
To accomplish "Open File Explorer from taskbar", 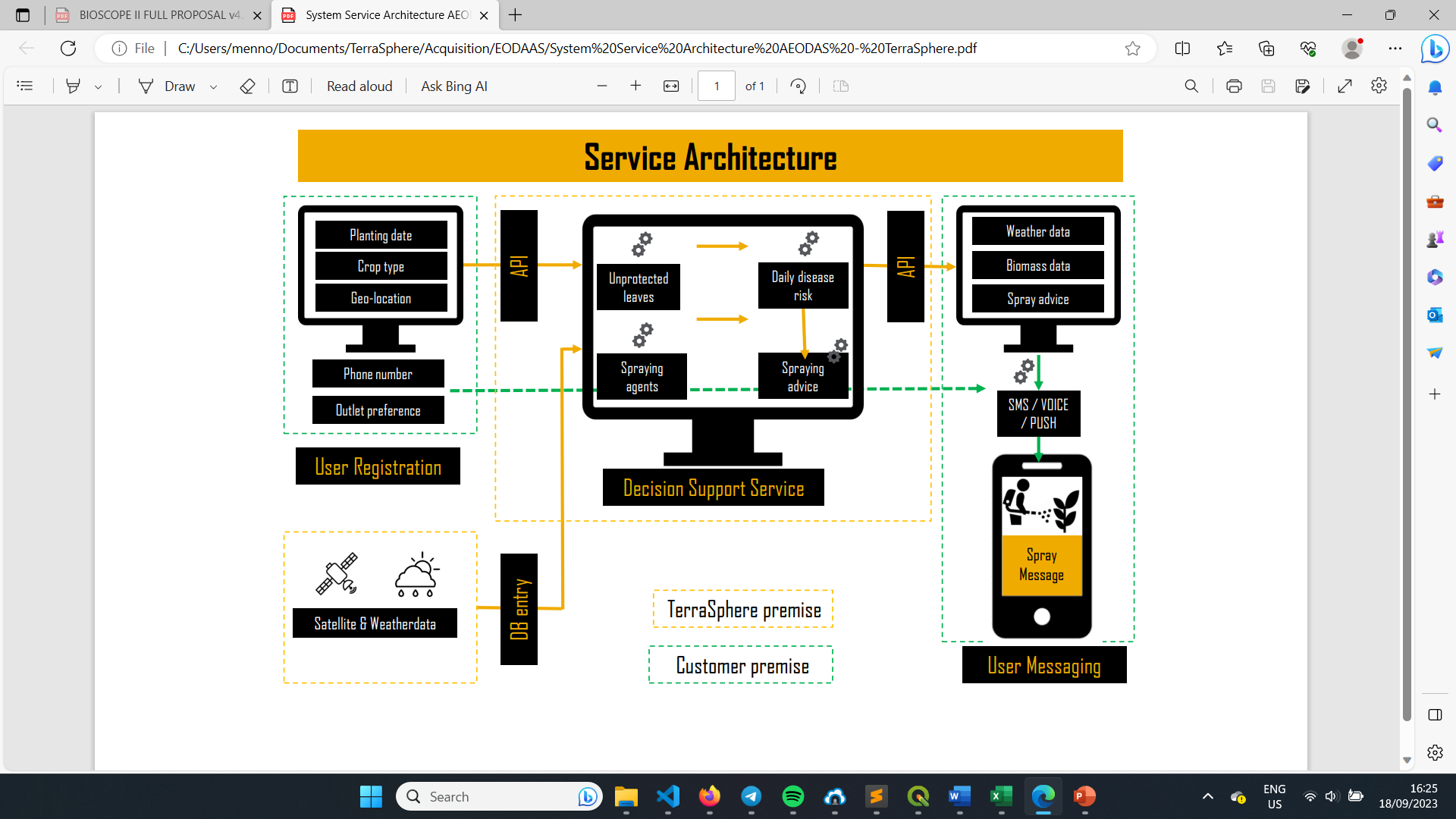I will coord(626,796).
